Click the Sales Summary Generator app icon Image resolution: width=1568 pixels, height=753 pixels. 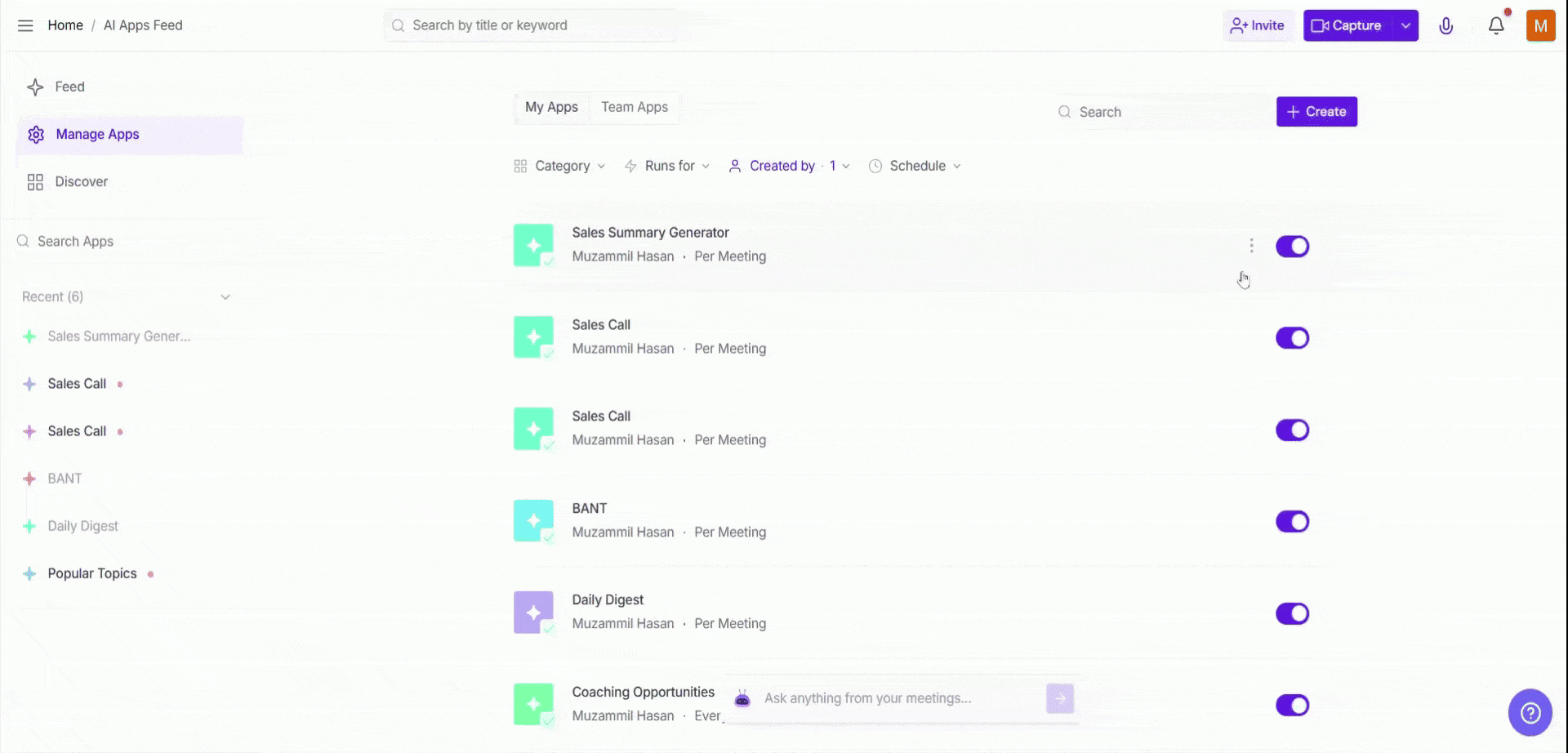point(533,245)
